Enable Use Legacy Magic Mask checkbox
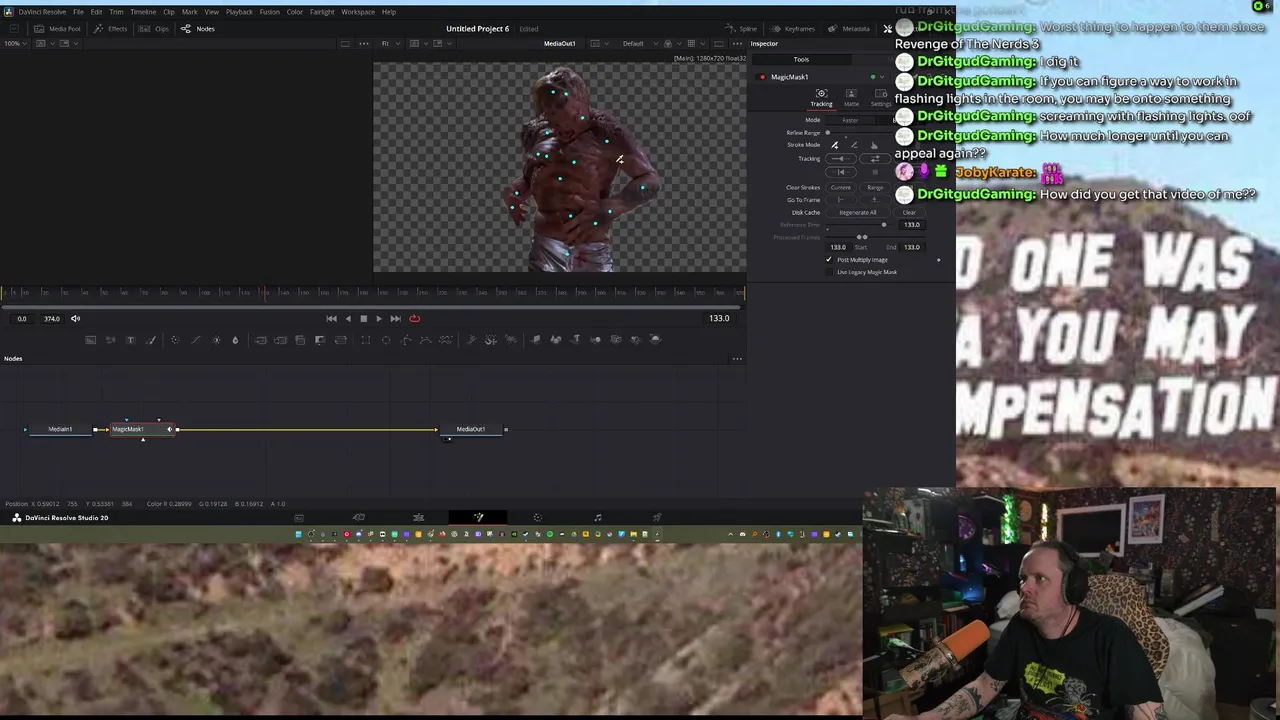 tap(829, 272)
